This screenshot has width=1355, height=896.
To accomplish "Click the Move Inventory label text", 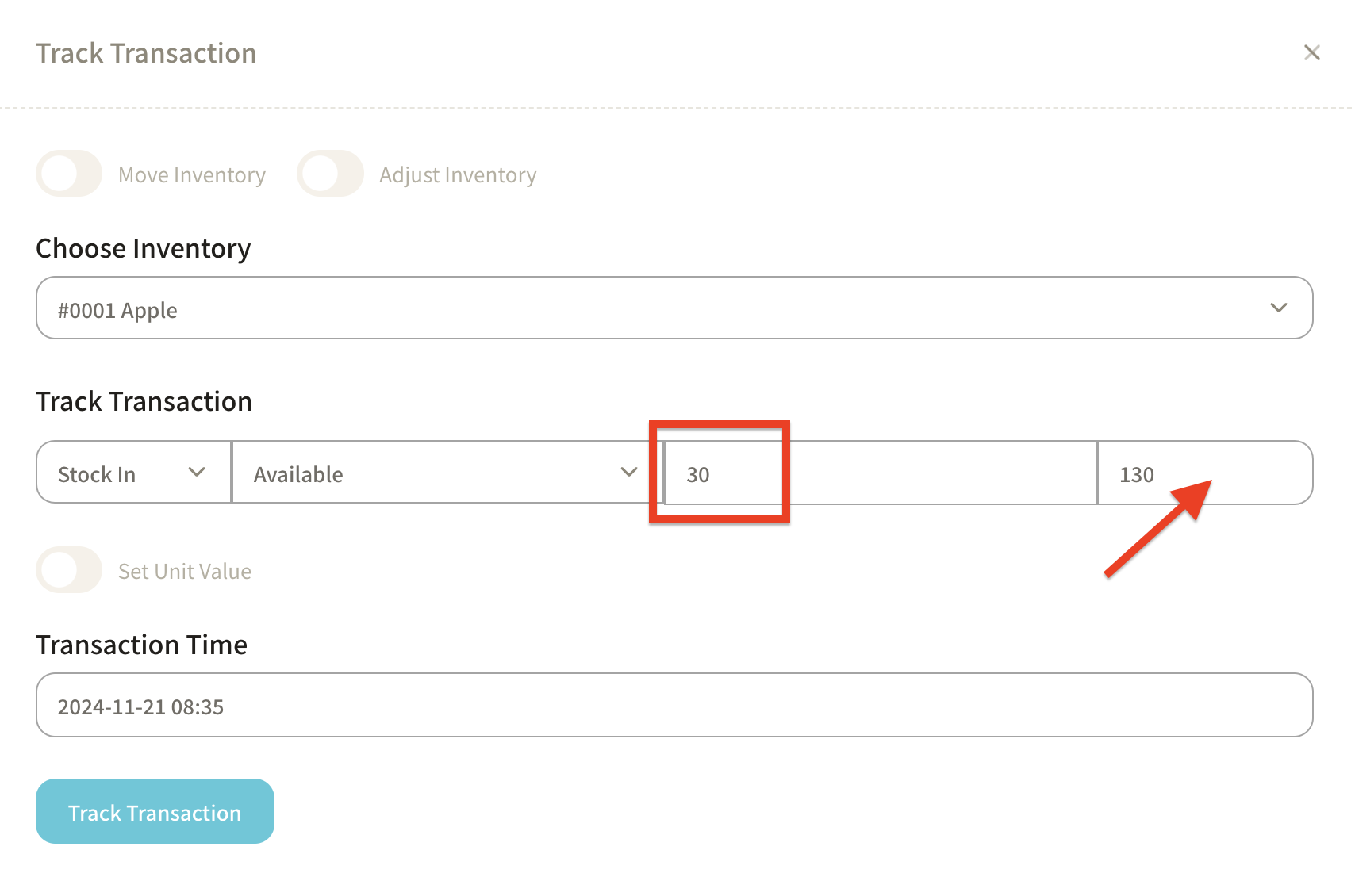I will point(192,175).
